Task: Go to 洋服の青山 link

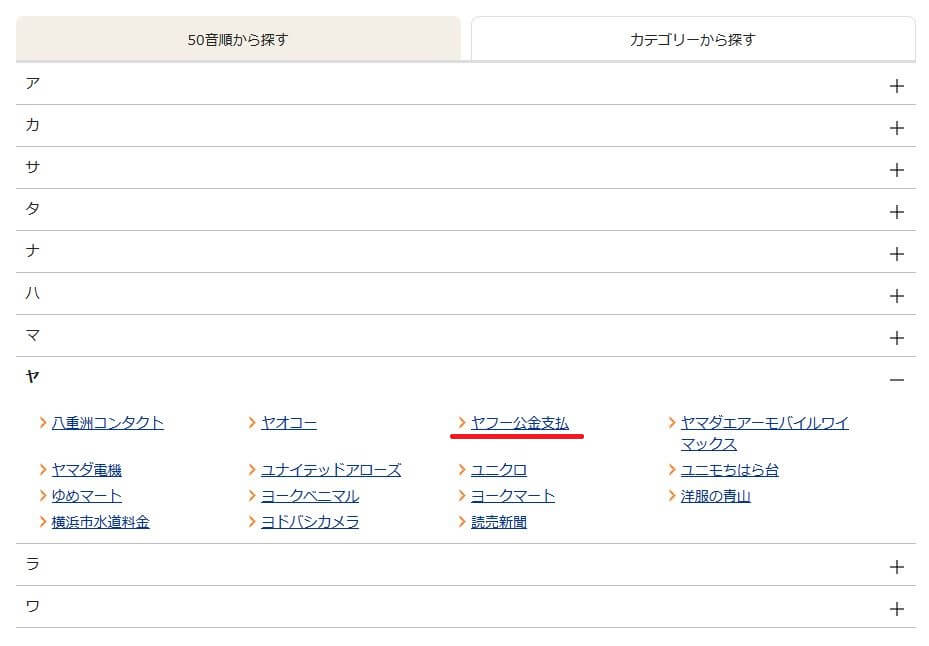Action: point(715,496)
